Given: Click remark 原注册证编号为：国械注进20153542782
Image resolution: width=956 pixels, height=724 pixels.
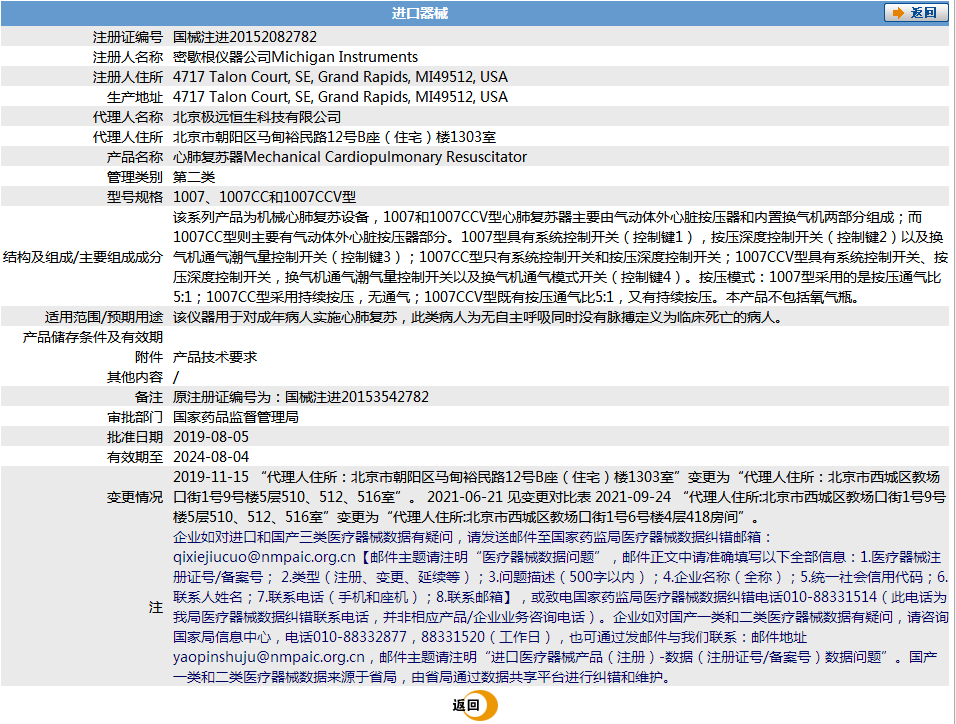Looking at the screenshot, I should [301, 398].
